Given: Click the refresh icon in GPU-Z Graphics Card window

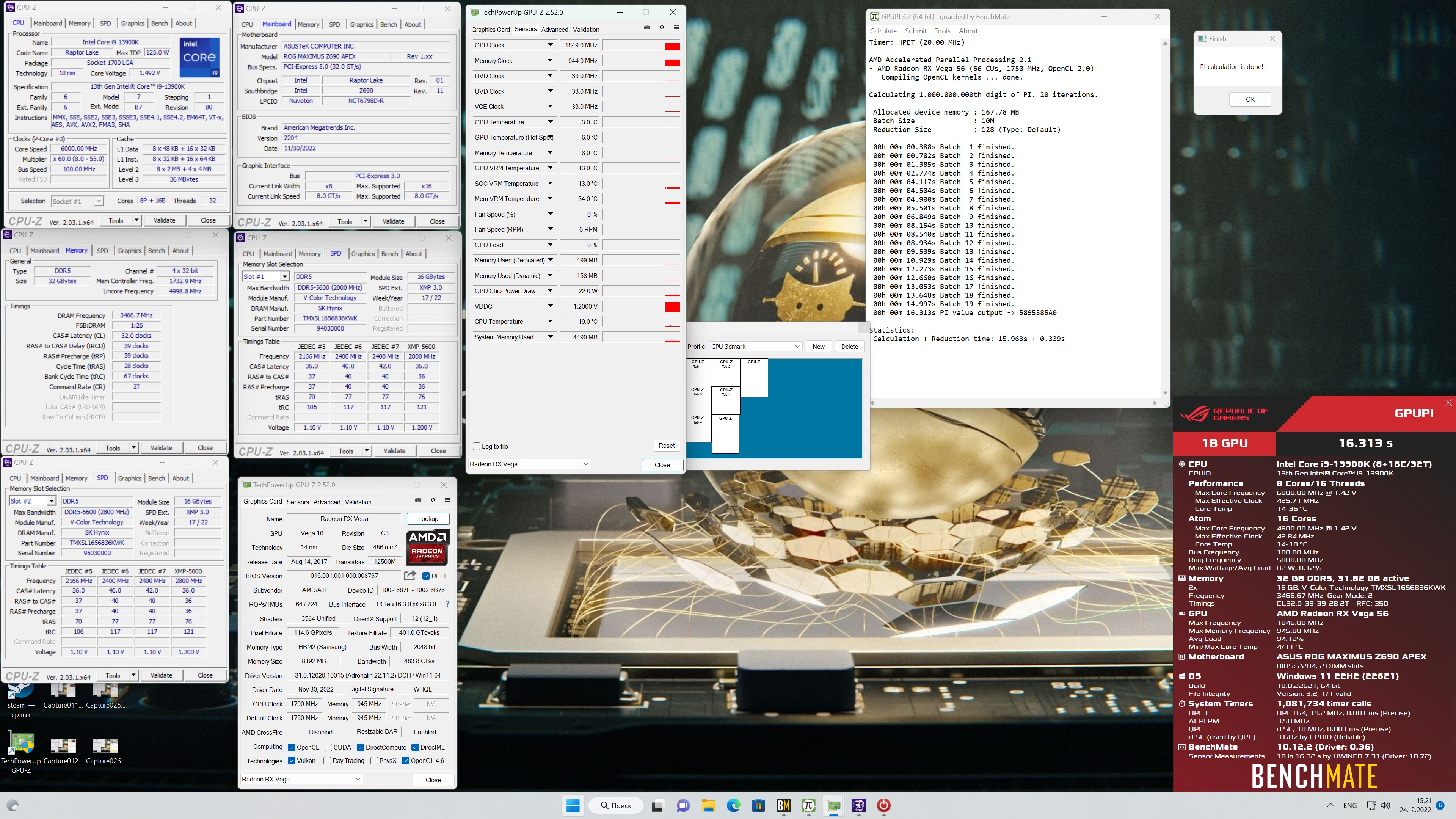Looking at the screenshot, I should [433, 500].
